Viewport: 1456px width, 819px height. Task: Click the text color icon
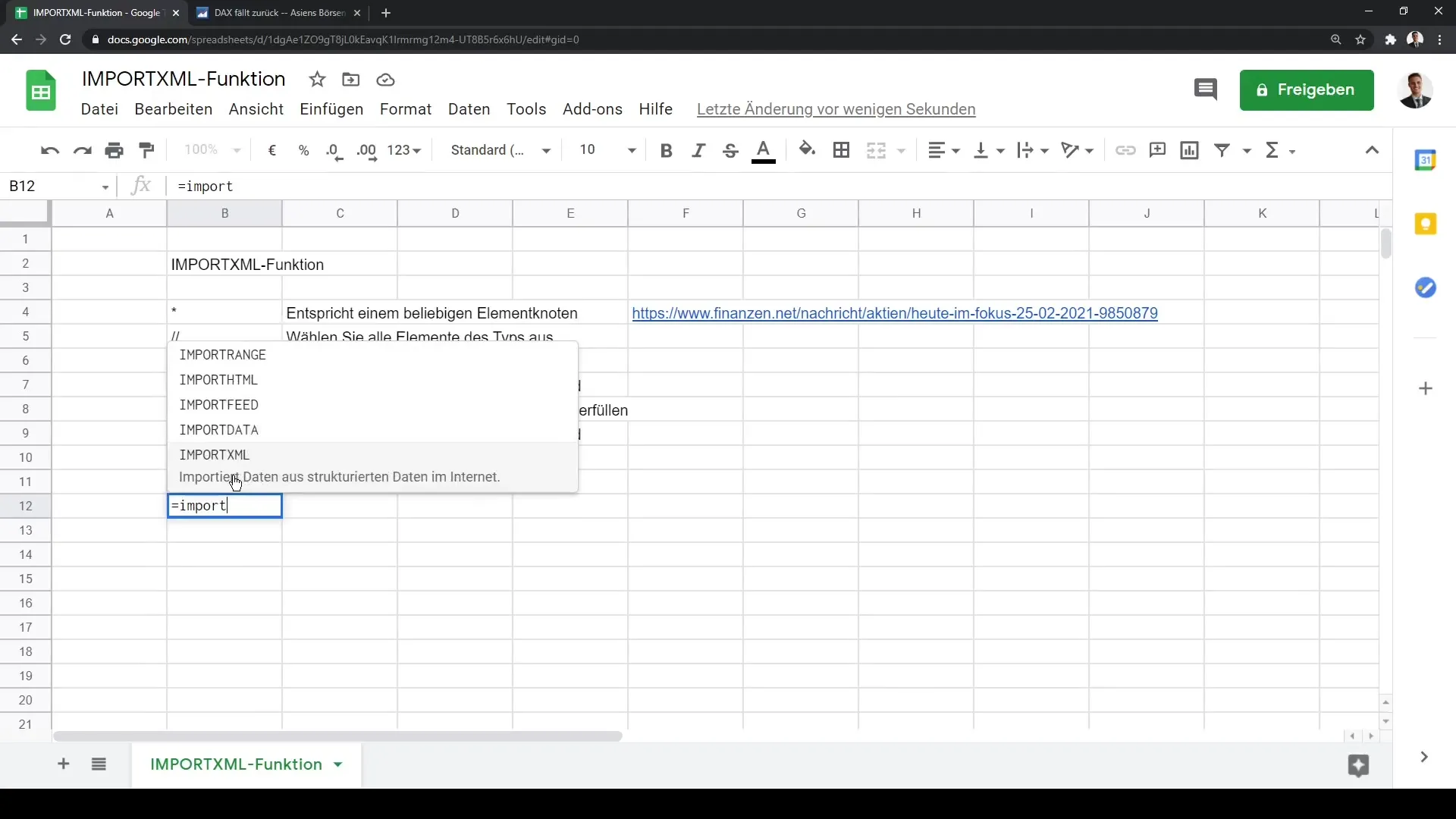pos(763,150)
